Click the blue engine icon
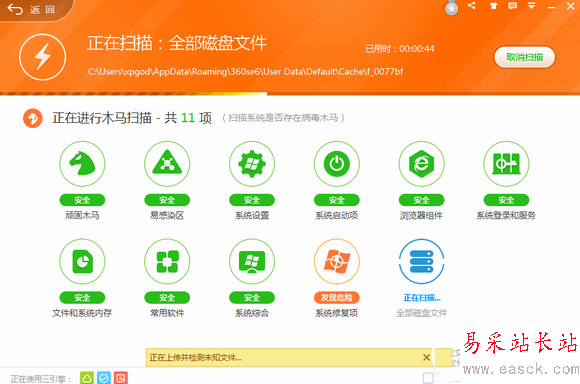 [x=104, y=378]
